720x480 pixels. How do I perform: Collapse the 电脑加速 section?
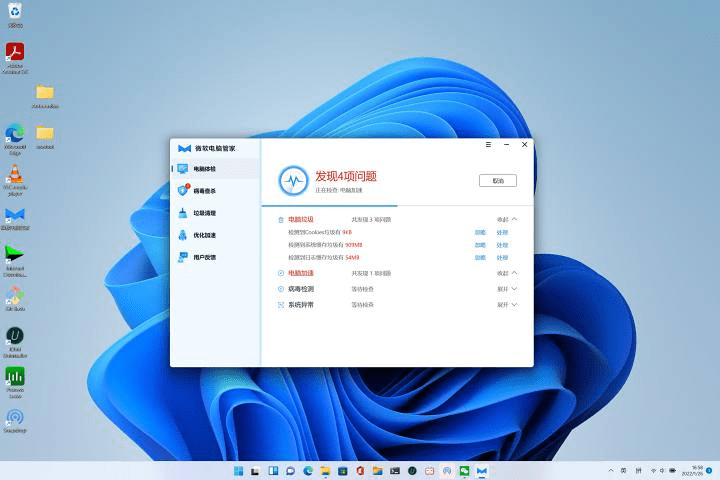pyautogui.click(x=507, y=273)
